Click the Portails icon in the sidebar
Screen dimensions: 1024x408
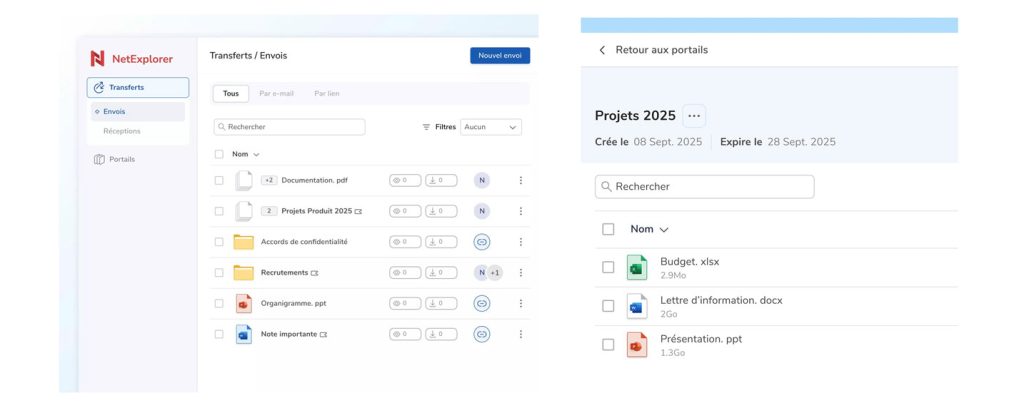[x=99, y=159]
